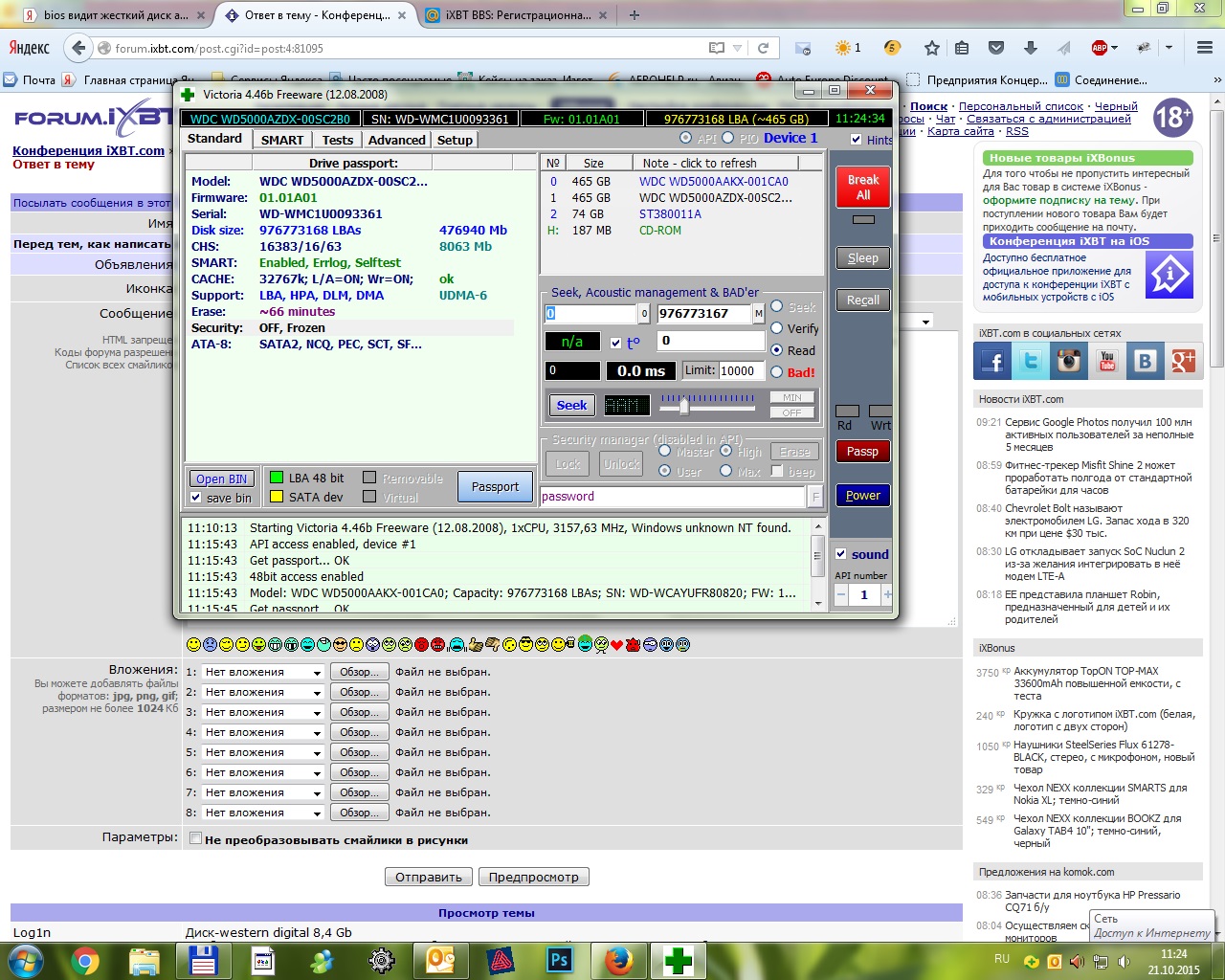Expand attachment 1 type dropdown
The image size is (1225, 980).
pos(263,672)
